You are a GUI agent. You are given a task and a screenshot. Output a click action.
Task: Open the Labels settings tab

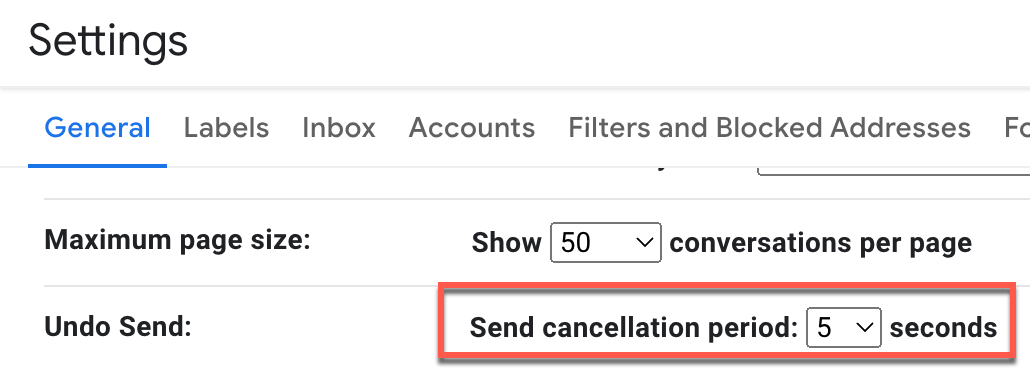tap(226, 127)
